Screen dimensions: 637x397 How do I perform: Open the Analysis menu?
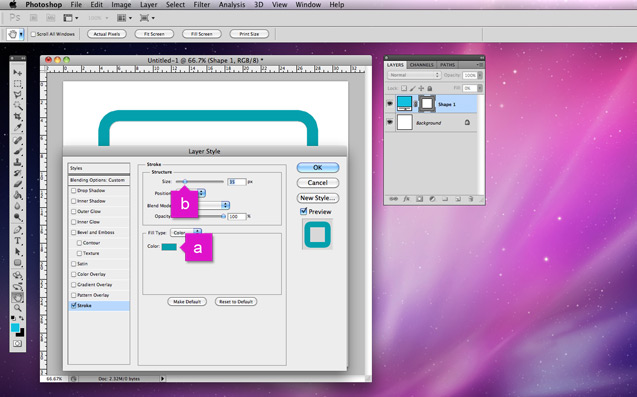(x=232, y=5)
